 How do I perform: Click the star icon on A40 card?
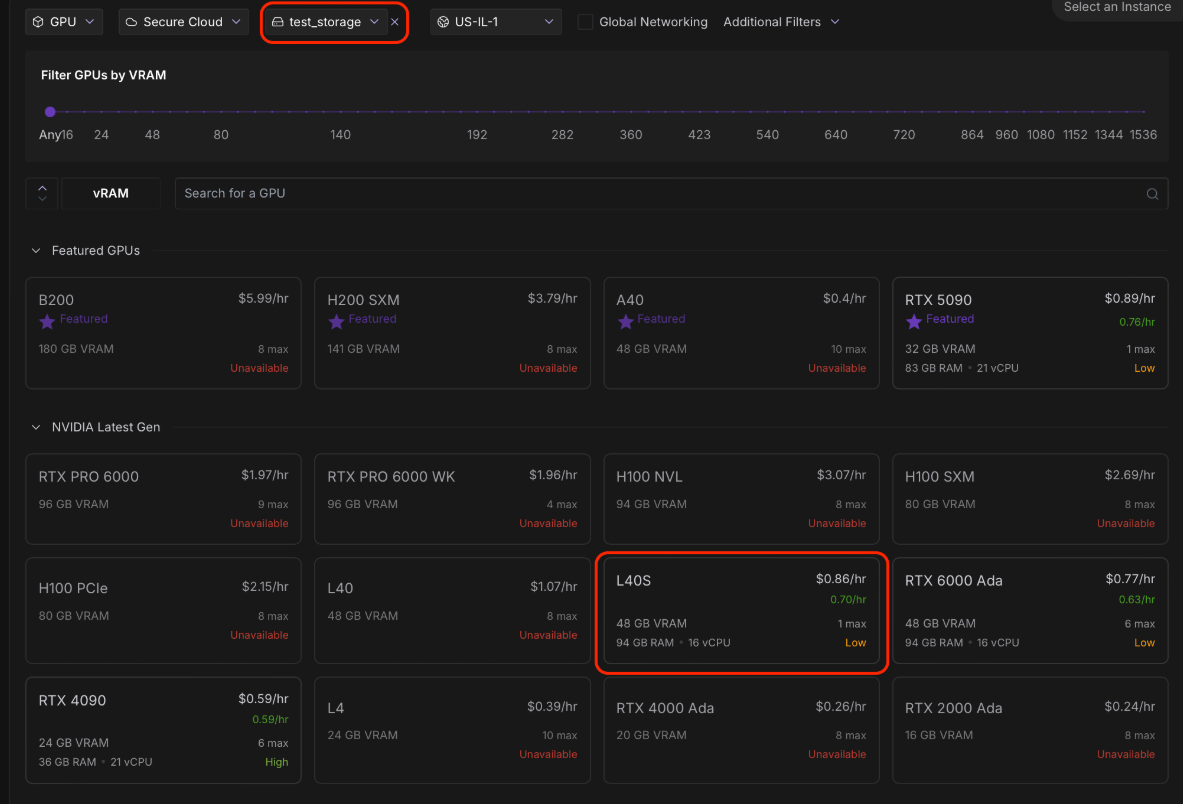tap(625, 321)
